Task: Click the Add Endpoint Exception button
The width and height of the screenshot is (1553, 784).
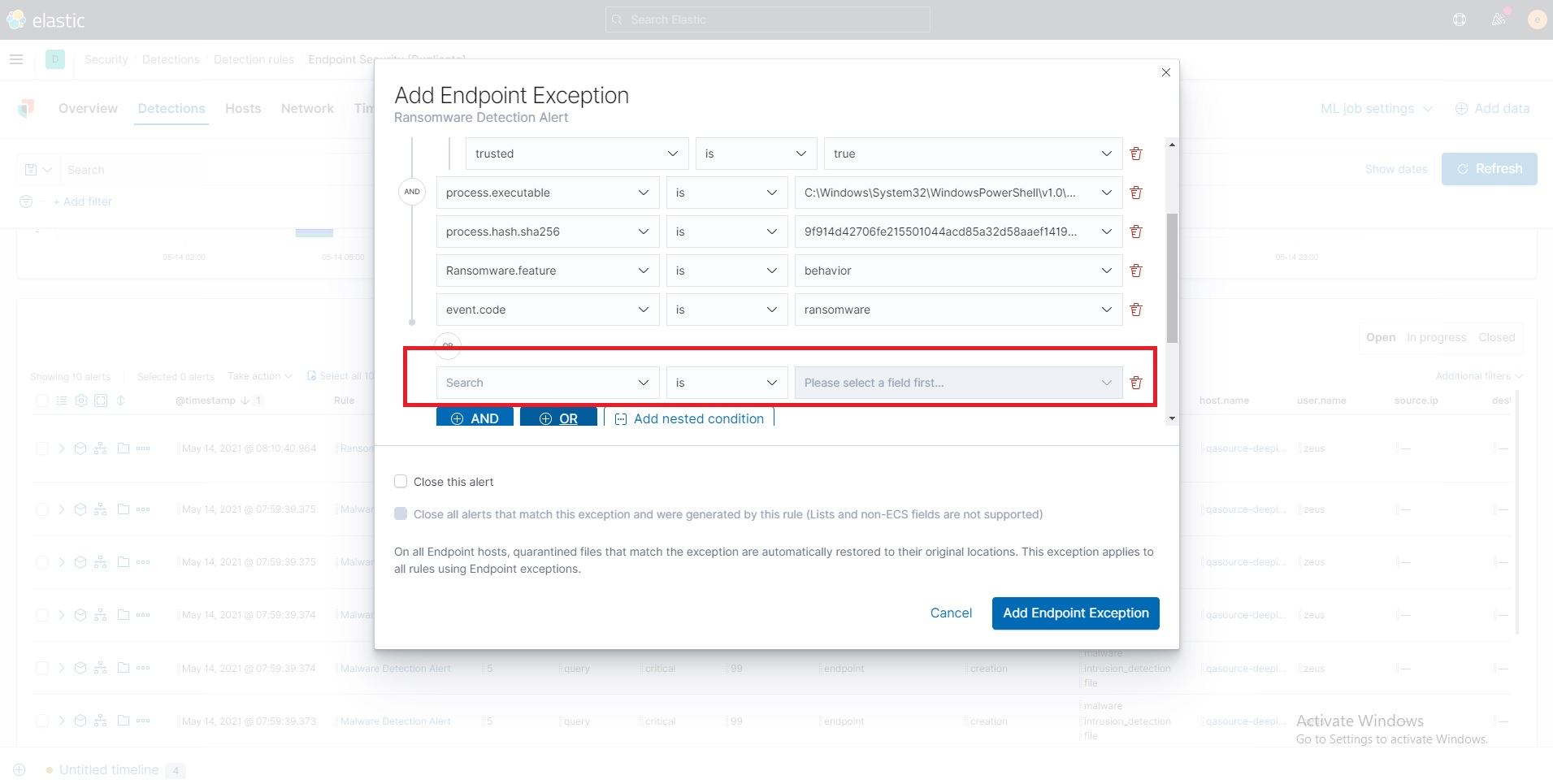Action: coord(1076,613)
